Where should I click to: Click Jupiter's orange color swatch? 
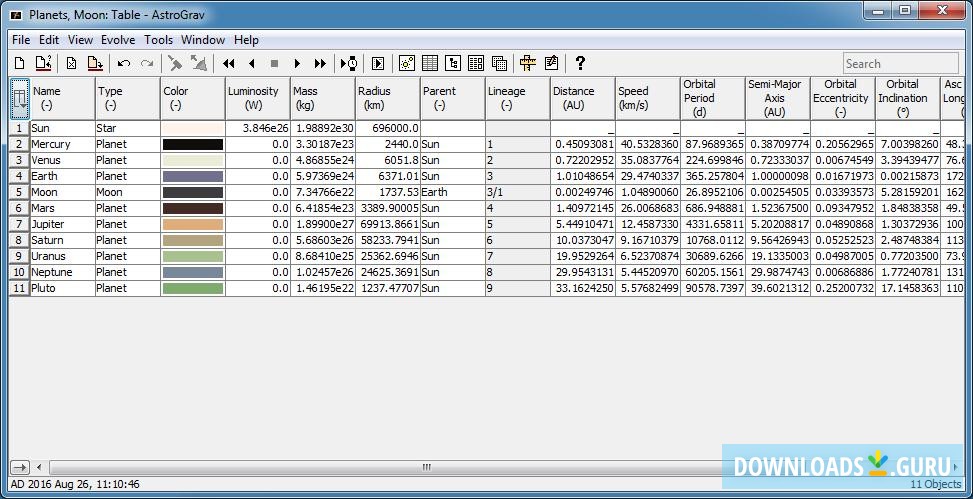(x=192, y=225)
